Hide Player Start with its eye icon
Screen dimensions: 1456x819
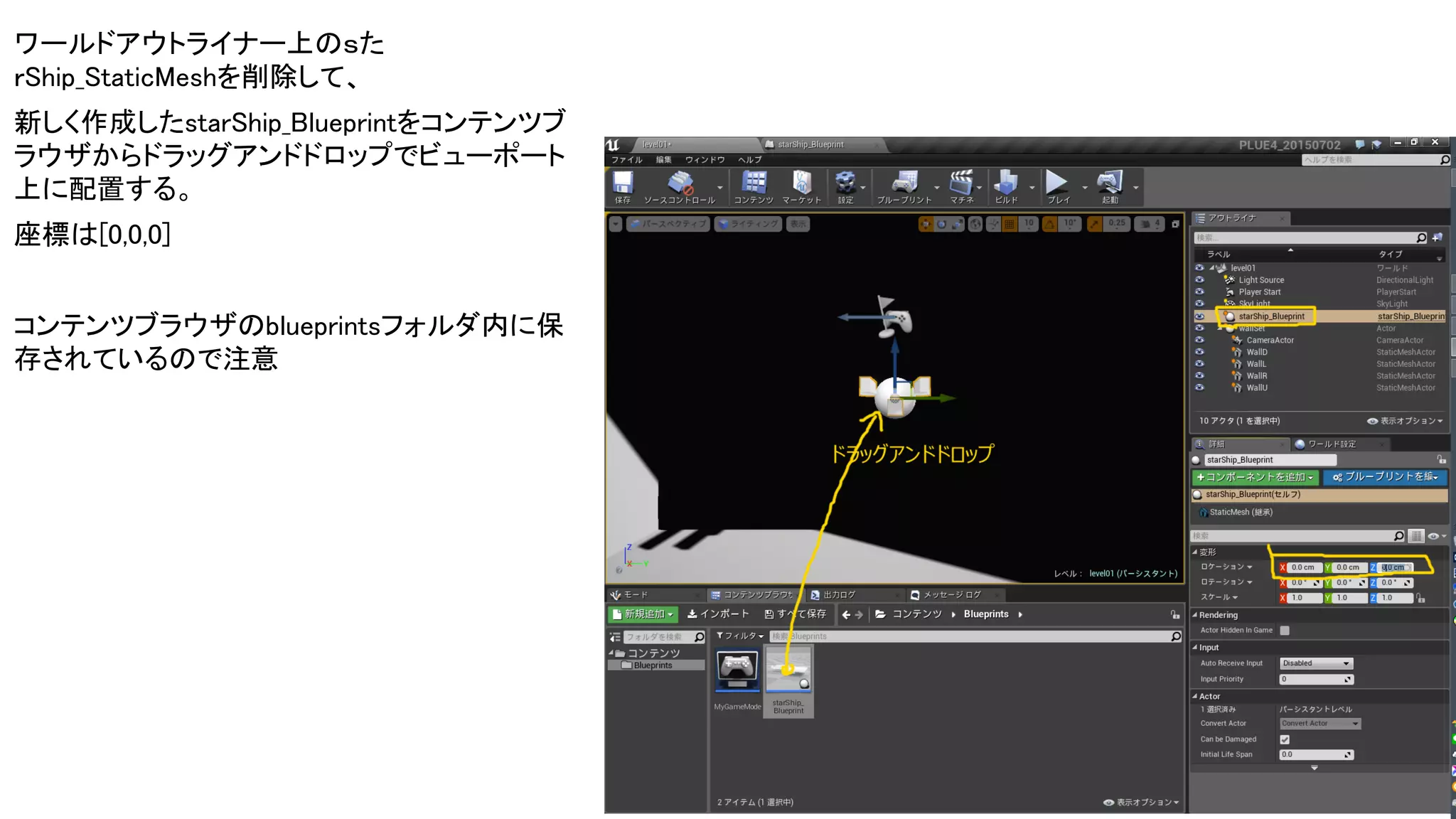pos(1199,292)
